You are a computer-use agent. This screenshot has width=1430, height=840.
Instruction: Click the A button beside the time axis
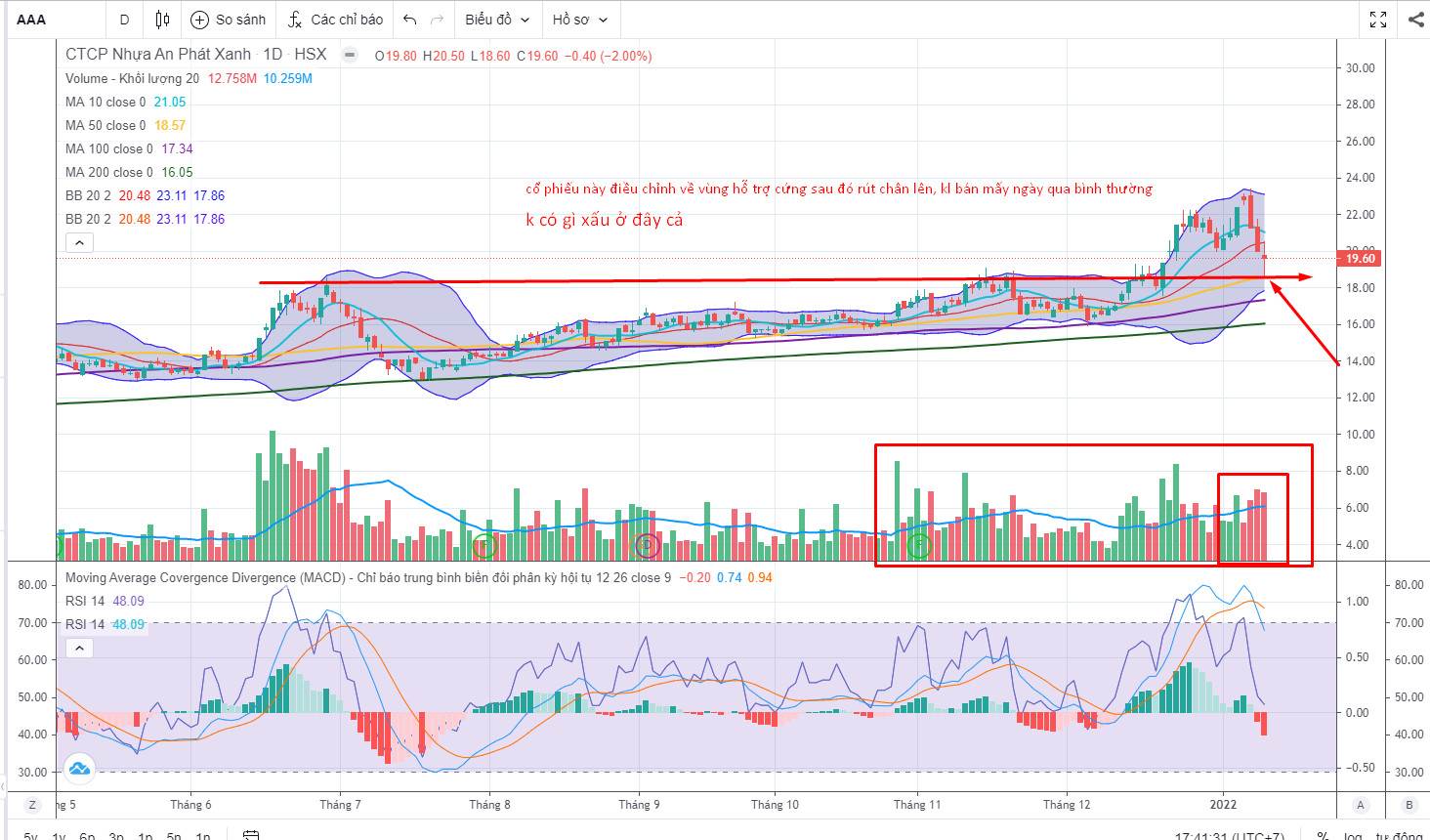(1360, 805)
